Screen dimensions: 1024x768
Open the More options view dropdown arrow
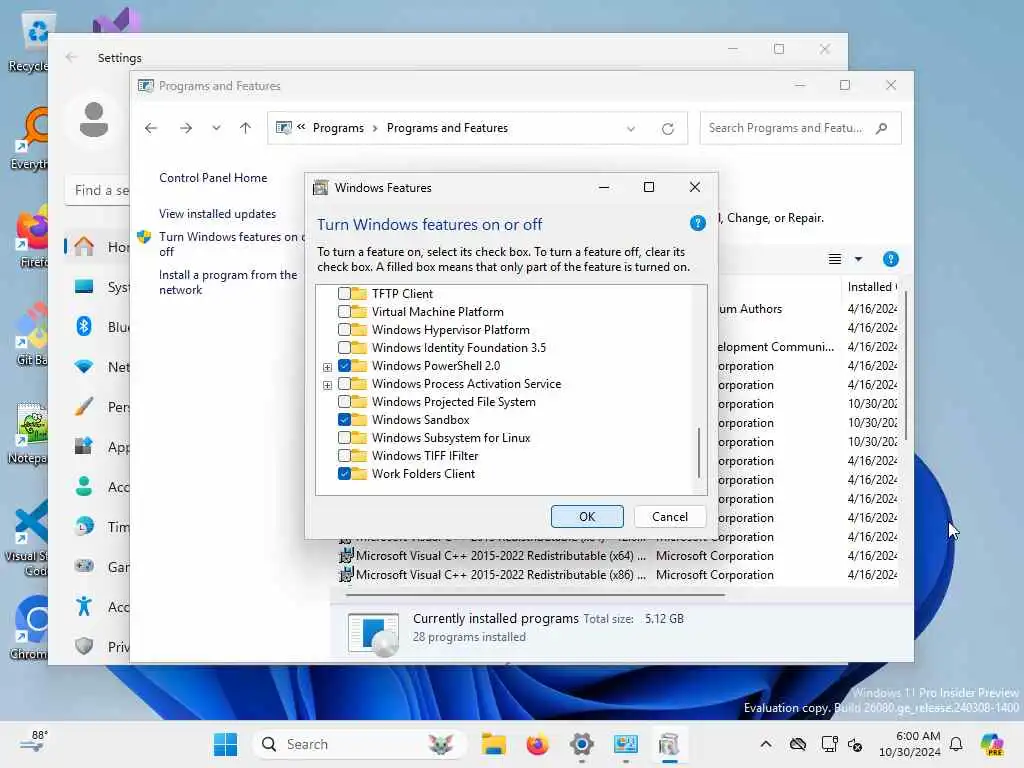click(x=859, y=259)
